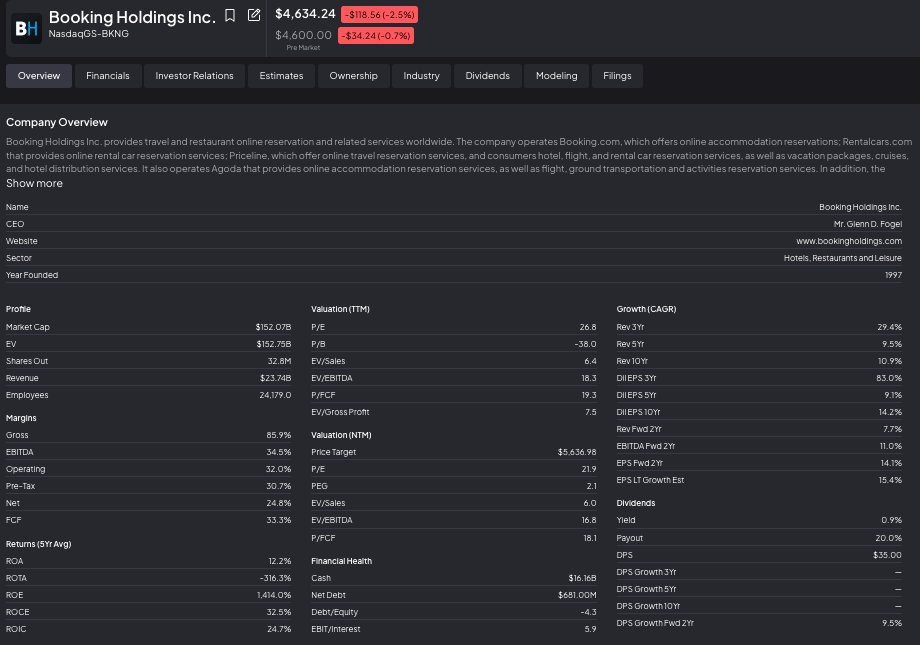
Task: Open the Dividends tab
Action: (488, 76)
